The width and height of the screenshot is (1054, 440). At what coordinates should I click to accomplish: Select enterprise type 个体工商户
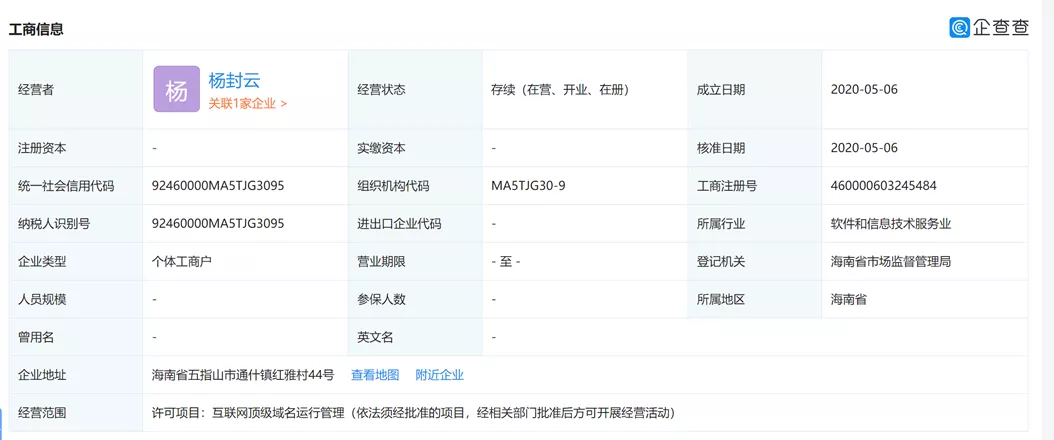pos(182,261)
